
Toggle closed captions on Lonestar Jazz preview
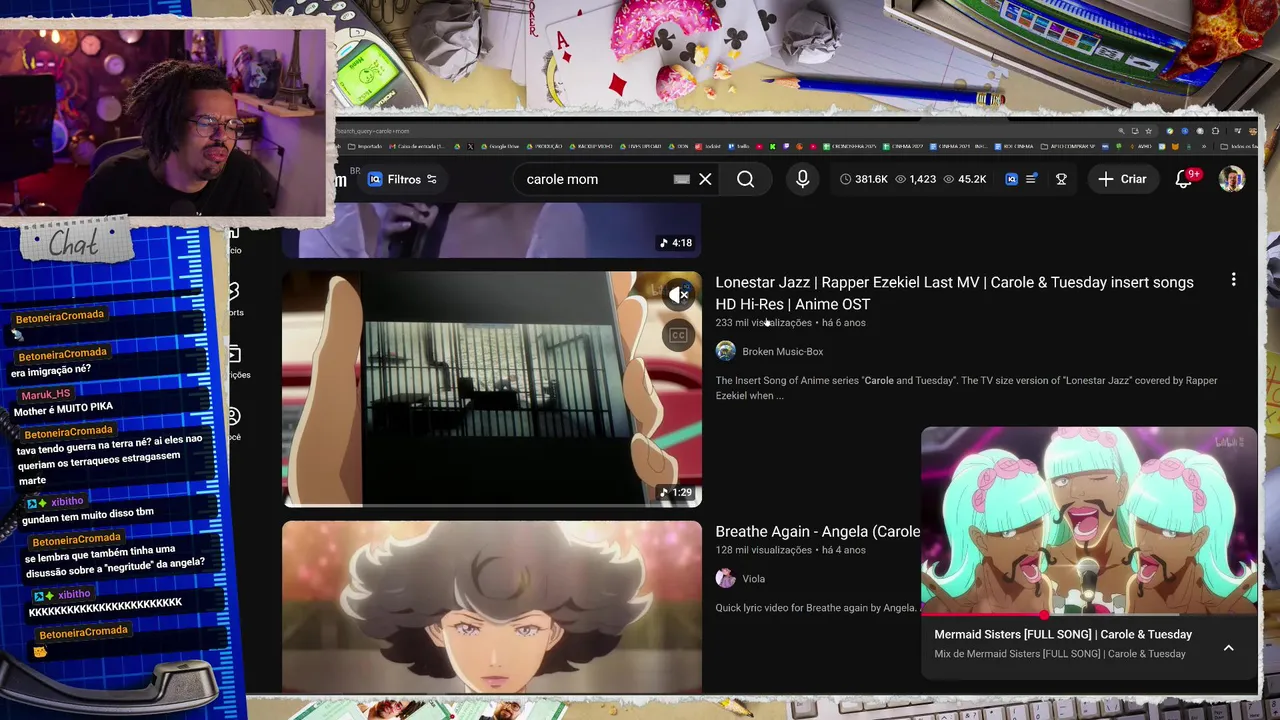[x=679, y=335]
